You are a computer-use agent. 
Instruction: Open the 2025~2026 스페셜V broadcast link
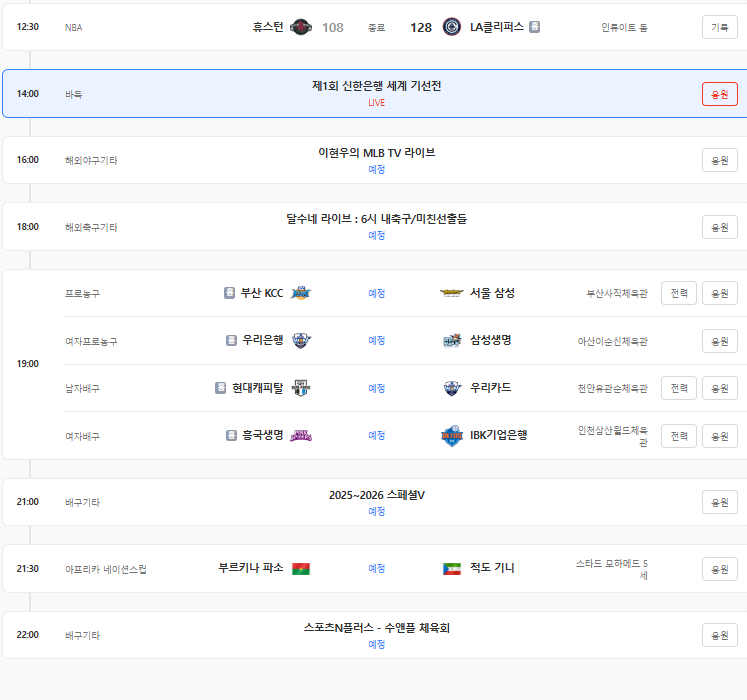point(376,495)
